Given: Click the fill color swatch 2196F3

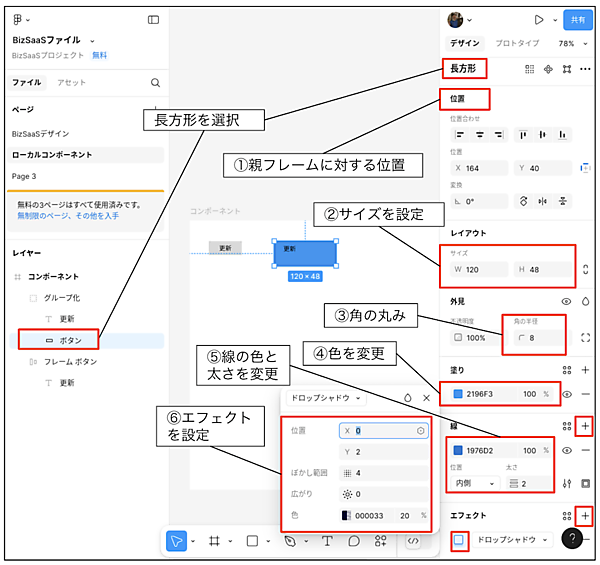Looking at the screenshot, I should pos(458,395).
